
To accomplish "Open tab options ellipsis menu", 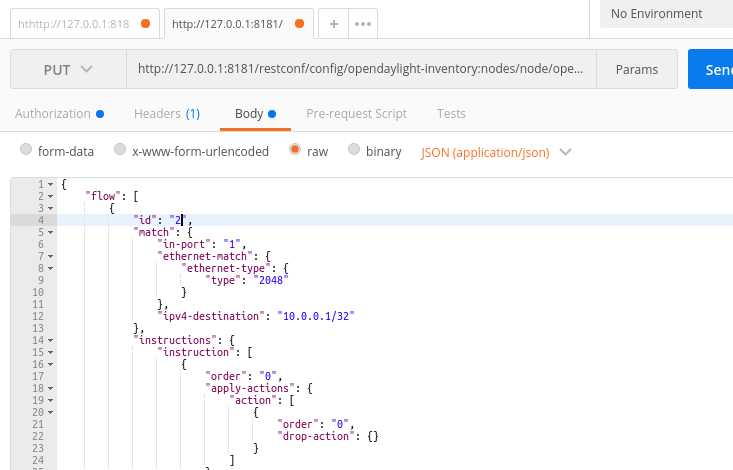I will (363, 24).
